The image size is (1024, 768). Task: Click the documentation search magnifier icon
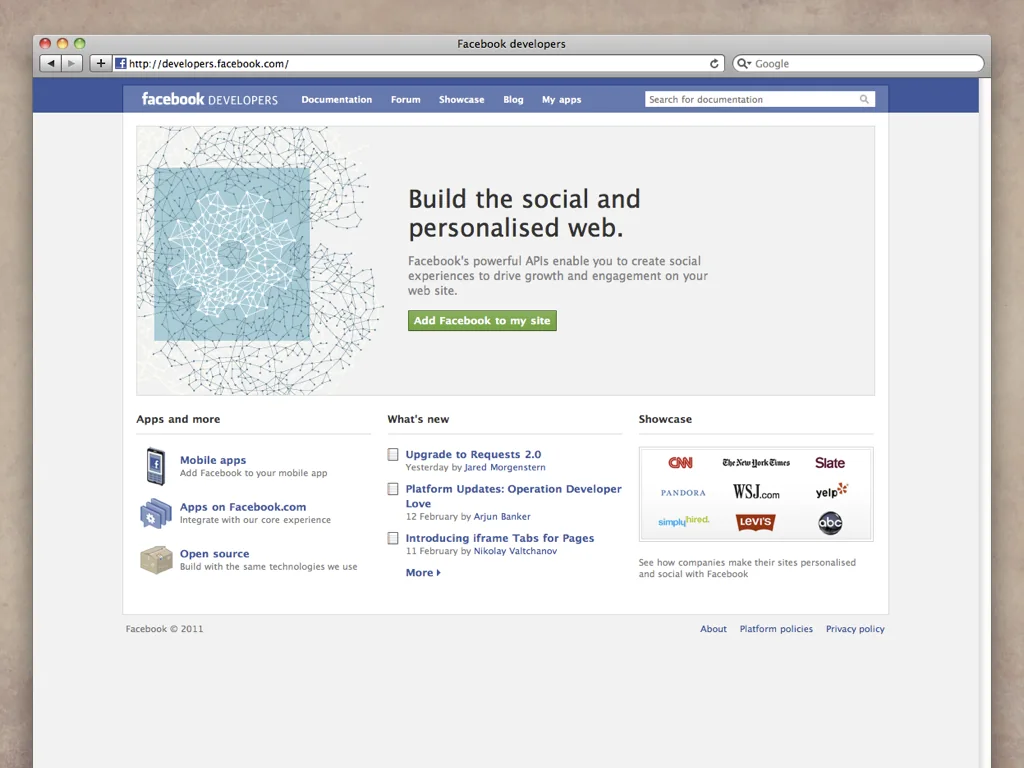click(864, 99)
